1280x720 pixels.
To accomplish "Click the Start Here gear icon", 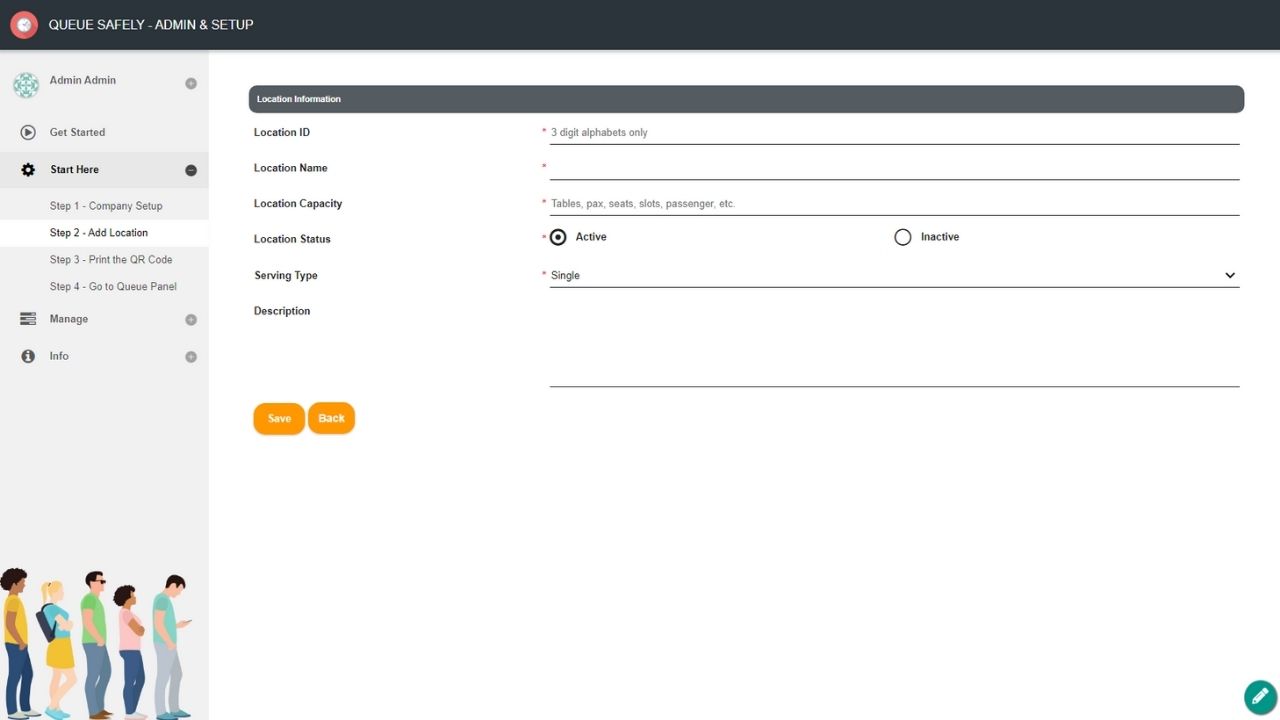I will point(28,170).
